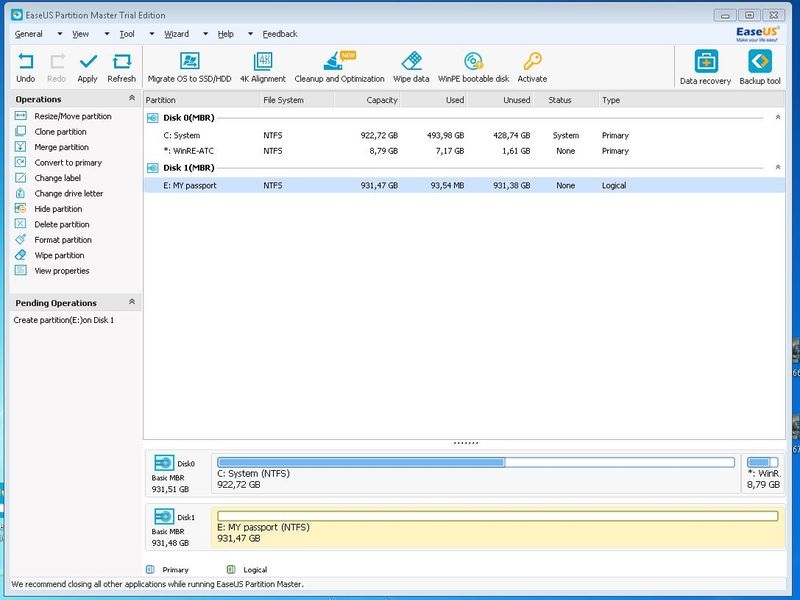Open the dropdown arrow next to General
Image resolution: width=800 pixels, height=600 pixels.
pyautogui.click(x=60, y=34)
